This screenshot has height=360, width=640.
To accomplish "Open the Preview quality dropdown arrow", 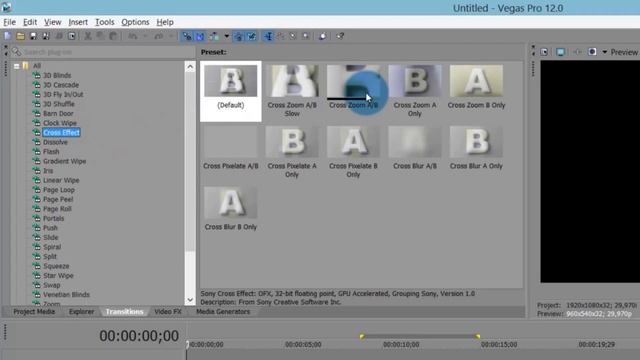I will point(604,52).
